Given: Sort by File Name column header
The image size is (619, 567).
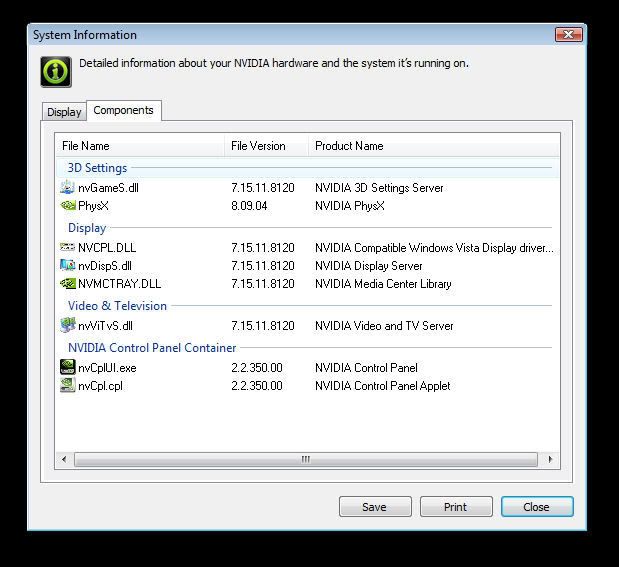Looking at the screenshot, I should coord(140,146).
